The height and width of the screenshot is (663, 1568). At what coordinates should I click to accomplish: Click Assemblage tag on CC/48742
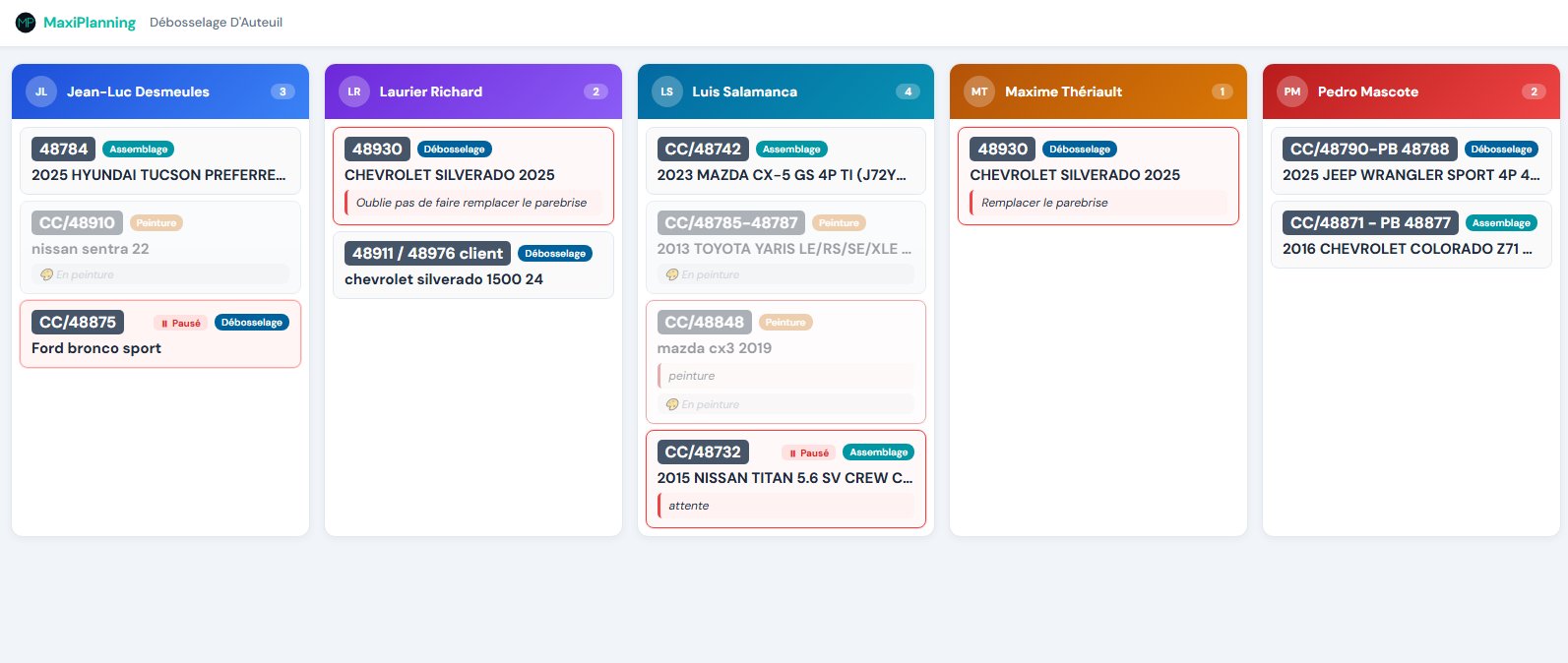[791, 150]
